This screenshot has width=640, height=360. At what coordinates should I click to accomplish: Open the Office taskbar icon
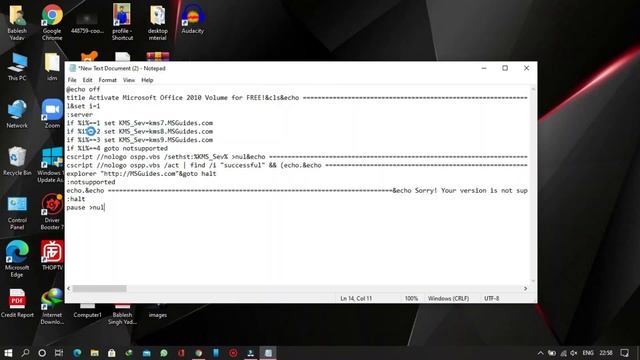(181, 353)
